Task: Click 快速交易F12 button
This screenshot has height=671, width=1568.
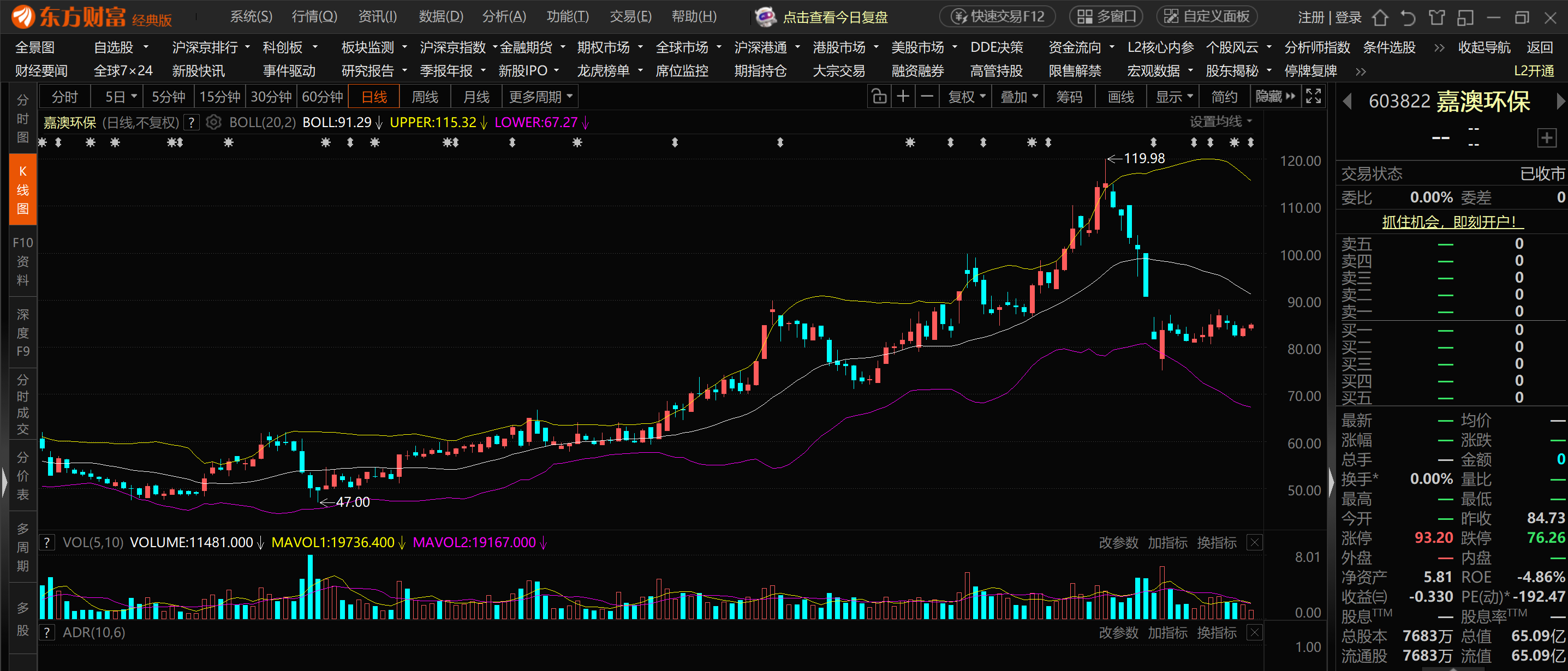Action: (x=997, y=16)
